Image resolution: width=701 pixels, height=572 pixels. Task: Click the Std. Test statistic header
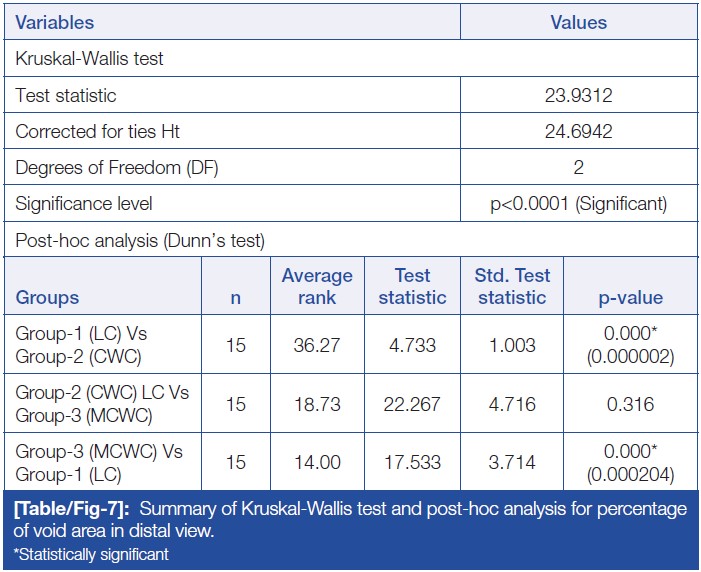[x=512, y=286]
